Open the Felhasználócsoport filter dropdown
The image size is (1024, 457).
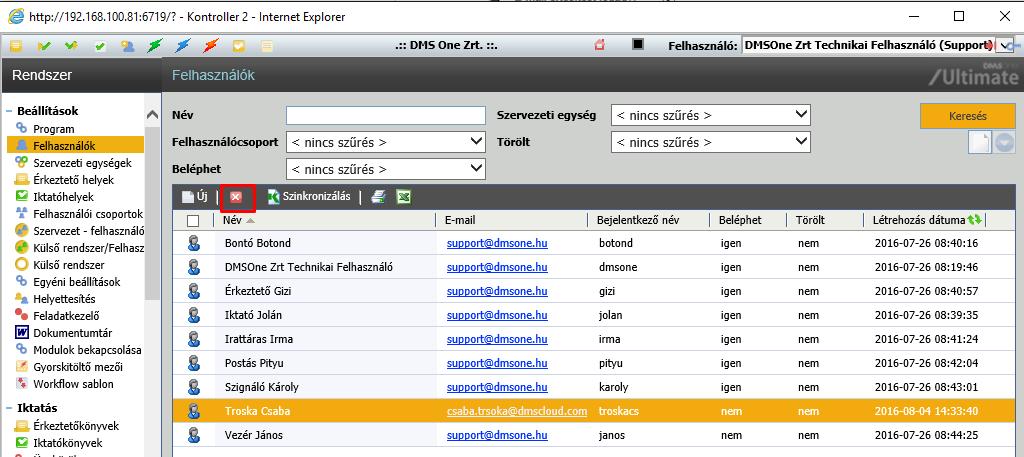386,142
